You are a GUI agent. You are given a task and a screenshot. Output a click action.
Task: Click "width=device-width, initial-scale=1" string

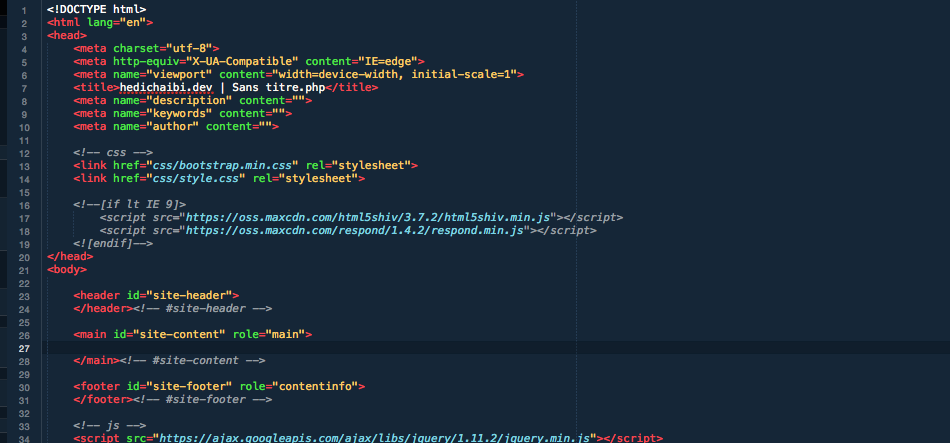point(394,75)
